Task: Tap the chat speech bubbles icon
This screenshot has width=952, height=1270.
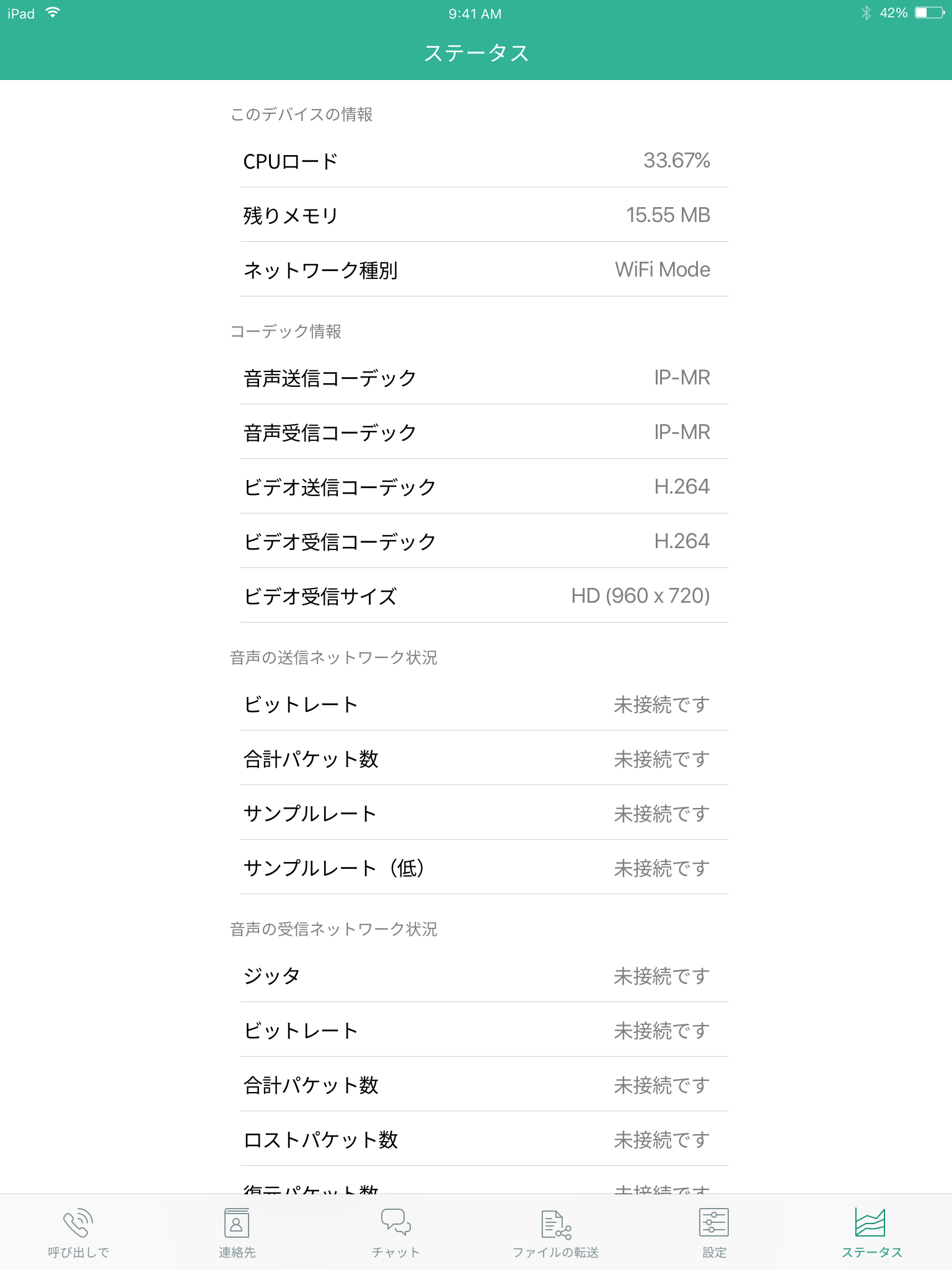Action: click(x=395, y=1223)
